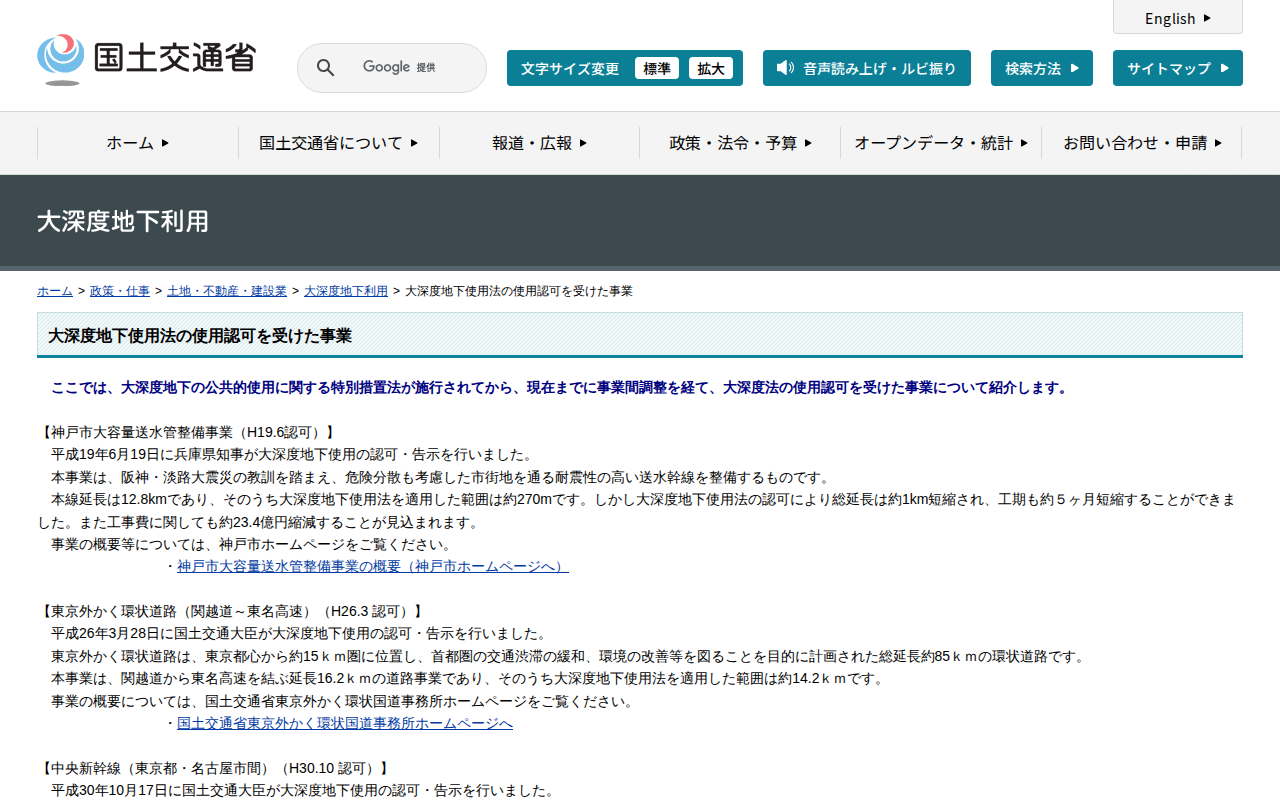Go to 大深度地下利用 breadcrumb link
Screen dimensions: 1280x800
tap(345, 291)
